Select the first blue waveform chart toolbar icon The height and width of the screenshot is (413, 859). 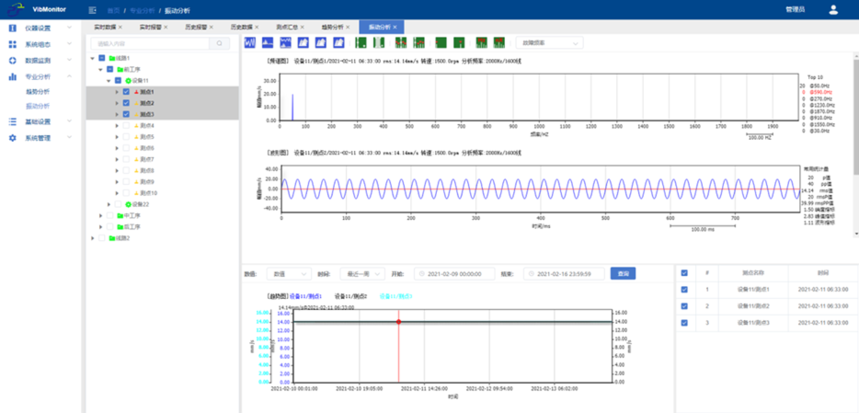(x=250, y=42)
